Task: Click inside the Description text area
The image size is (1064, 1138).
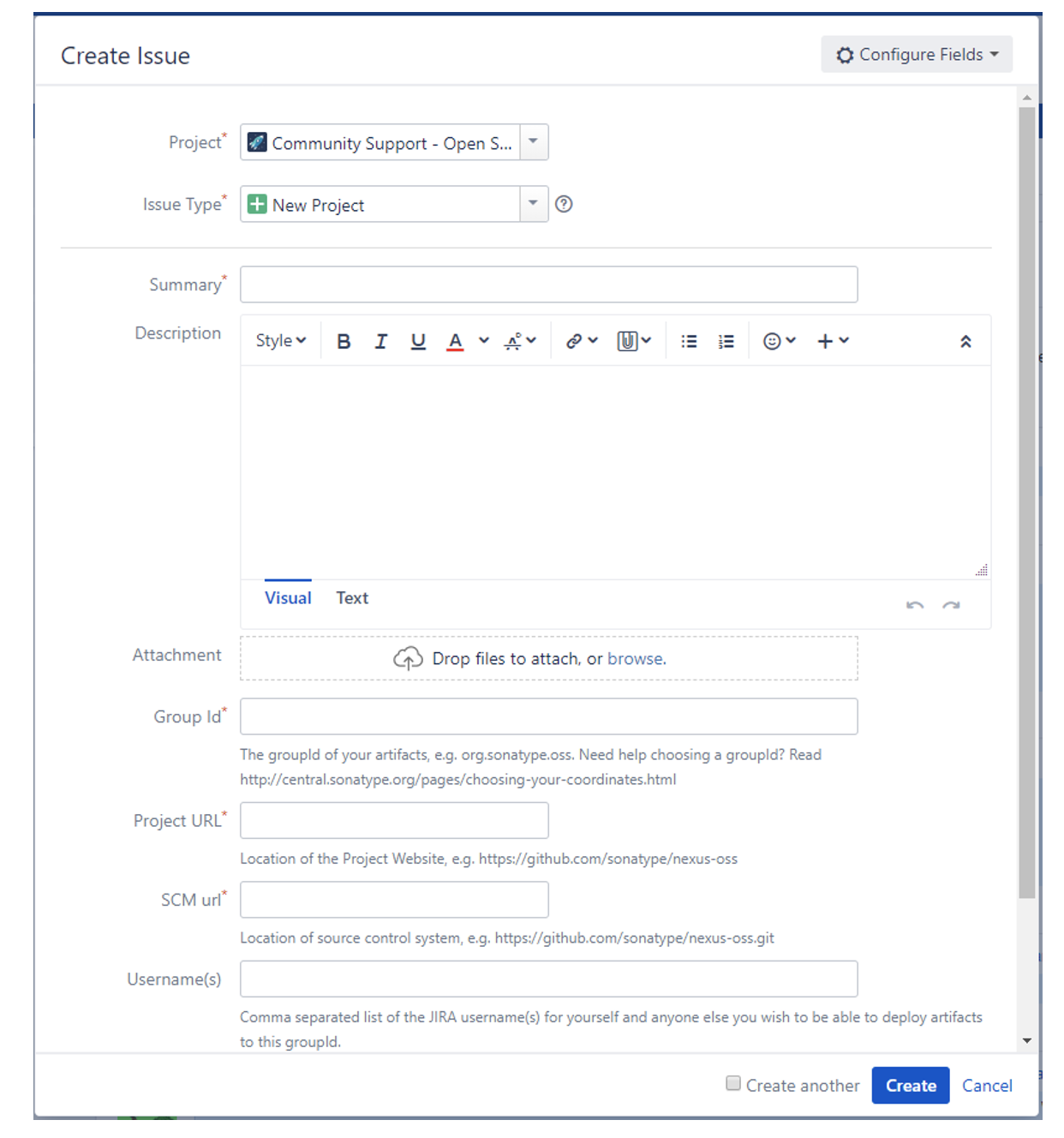Action: pos(616,471)
